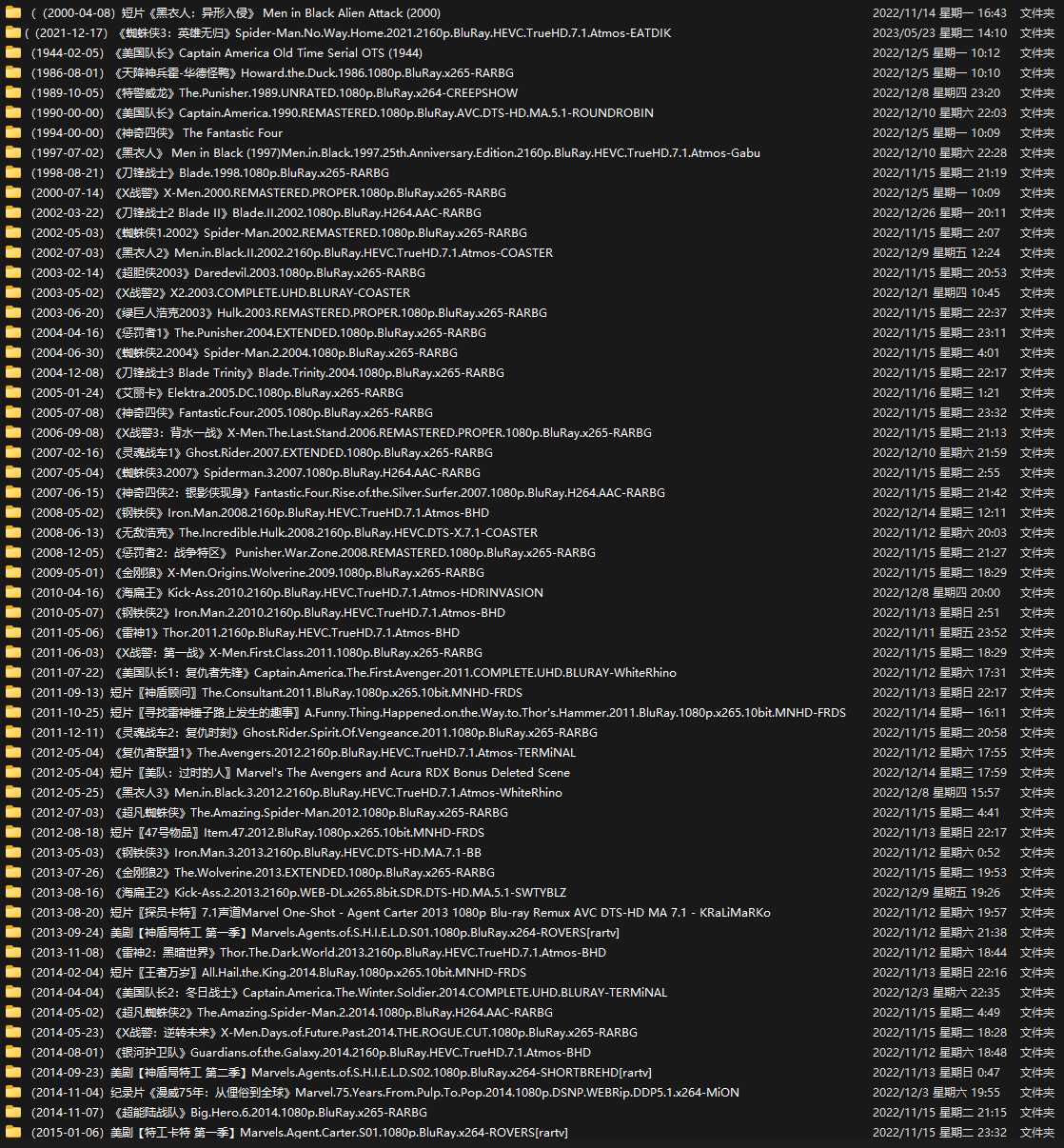Click folder icon of Iron.Man.2008.2160p

pos(12,513)
